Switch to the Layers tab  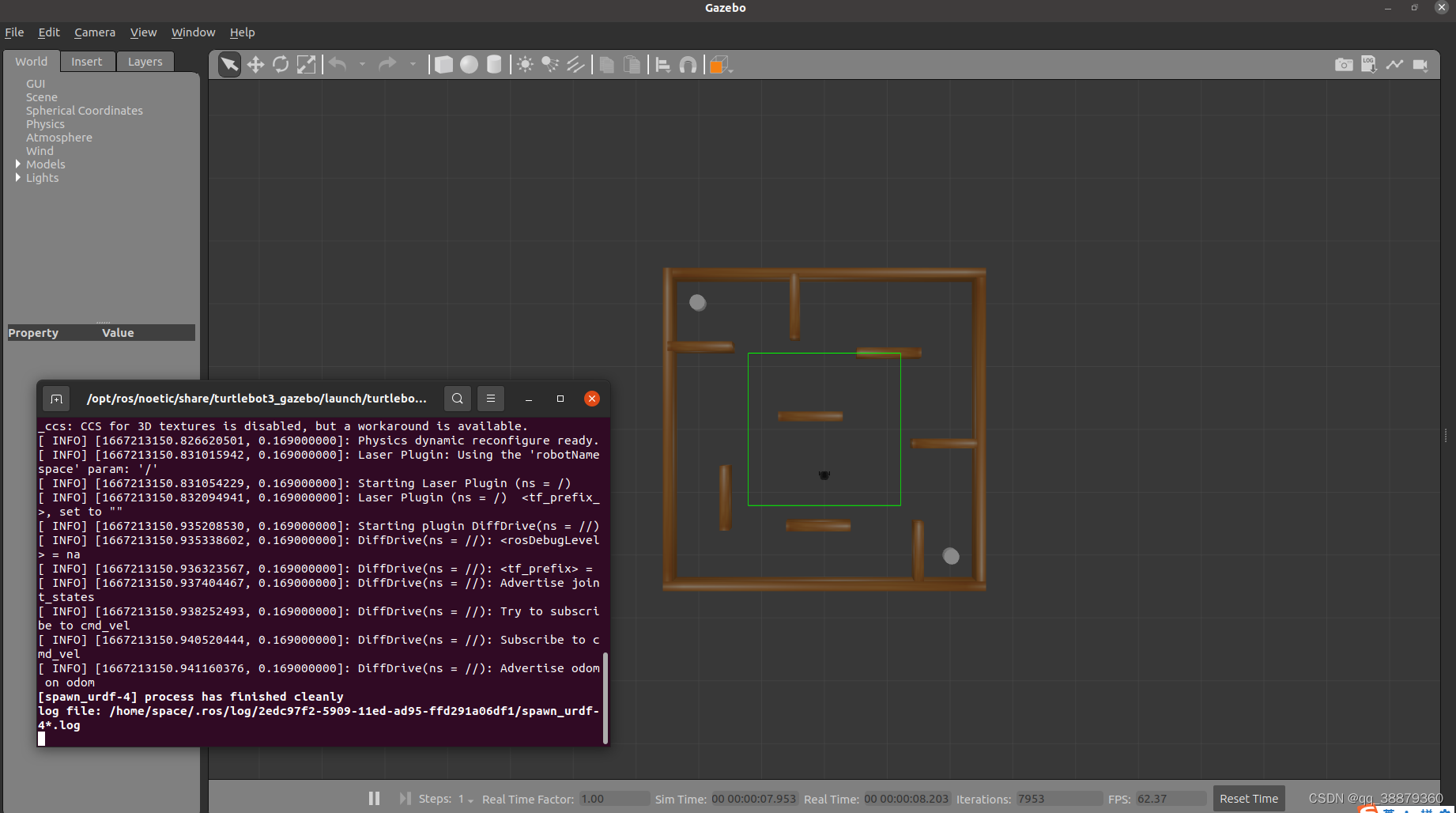click(145, 62)
